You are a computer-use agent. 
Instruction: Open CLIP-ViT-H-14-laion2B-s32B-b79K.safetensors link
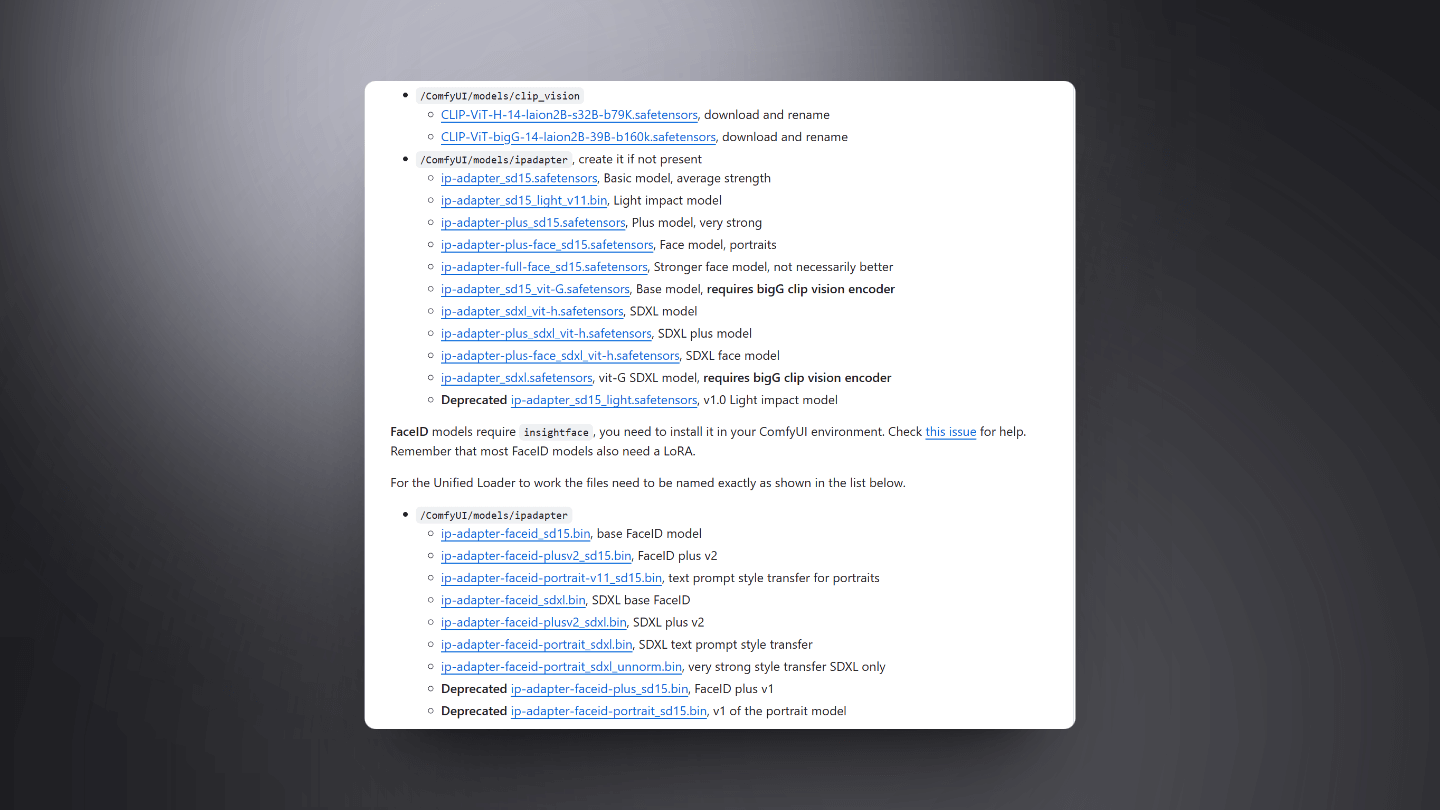tap(569, 115)
